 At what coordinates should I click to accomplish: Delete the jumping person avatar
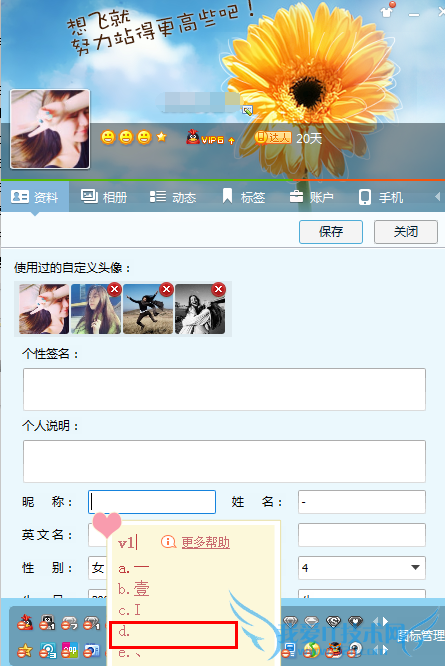point(167,290)
